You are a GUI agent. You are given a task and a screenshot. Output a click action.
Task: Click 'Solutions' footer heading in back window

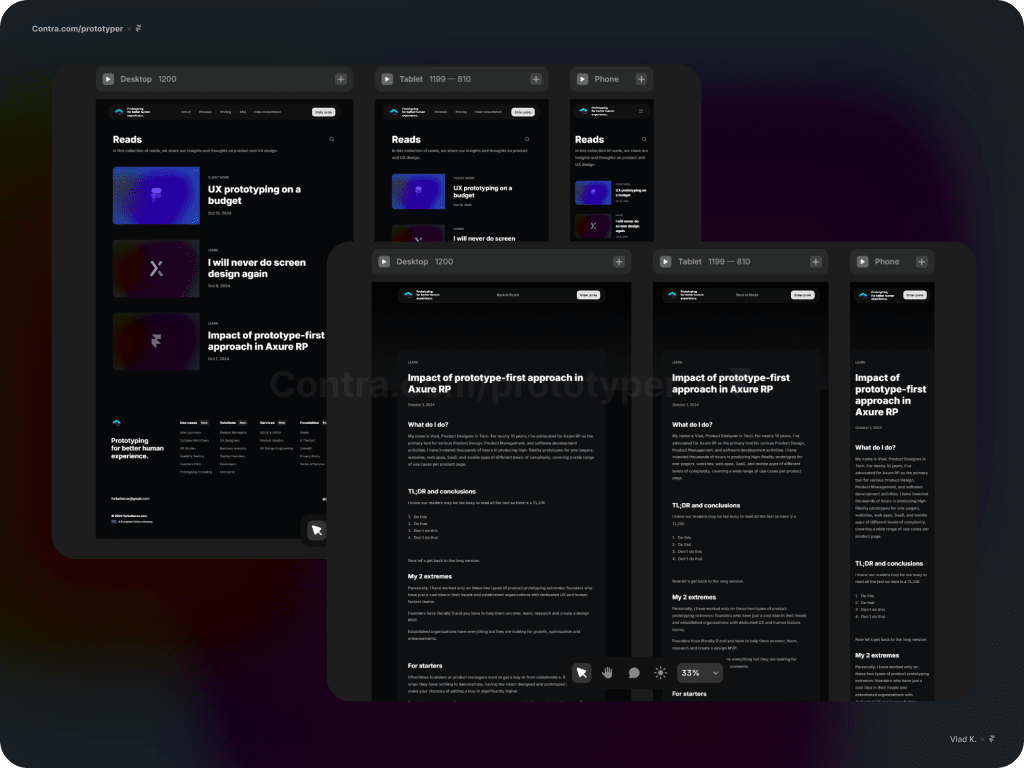[228, 423]
